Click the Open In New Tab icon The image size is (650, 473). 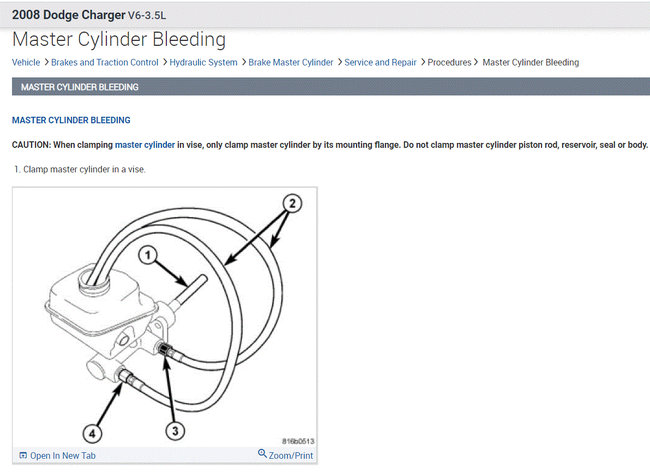click(x=23, y=455)
